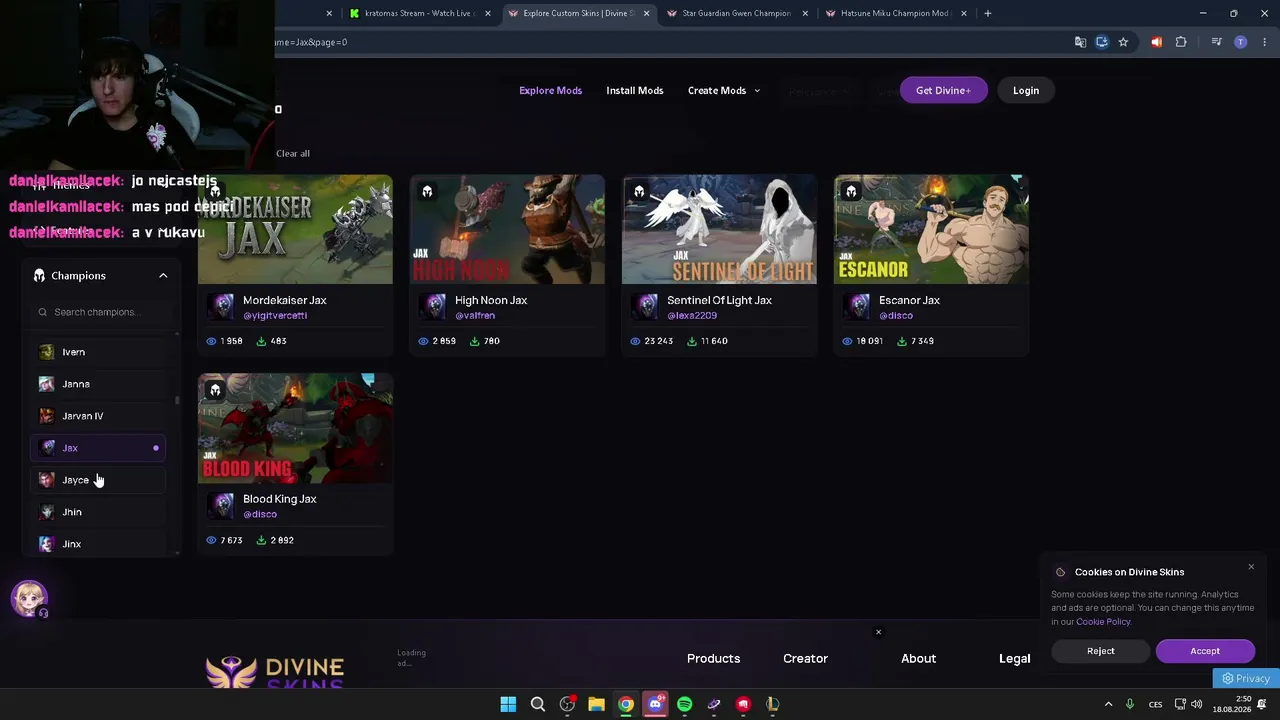Filter skins by Jhin

[98, 512]
